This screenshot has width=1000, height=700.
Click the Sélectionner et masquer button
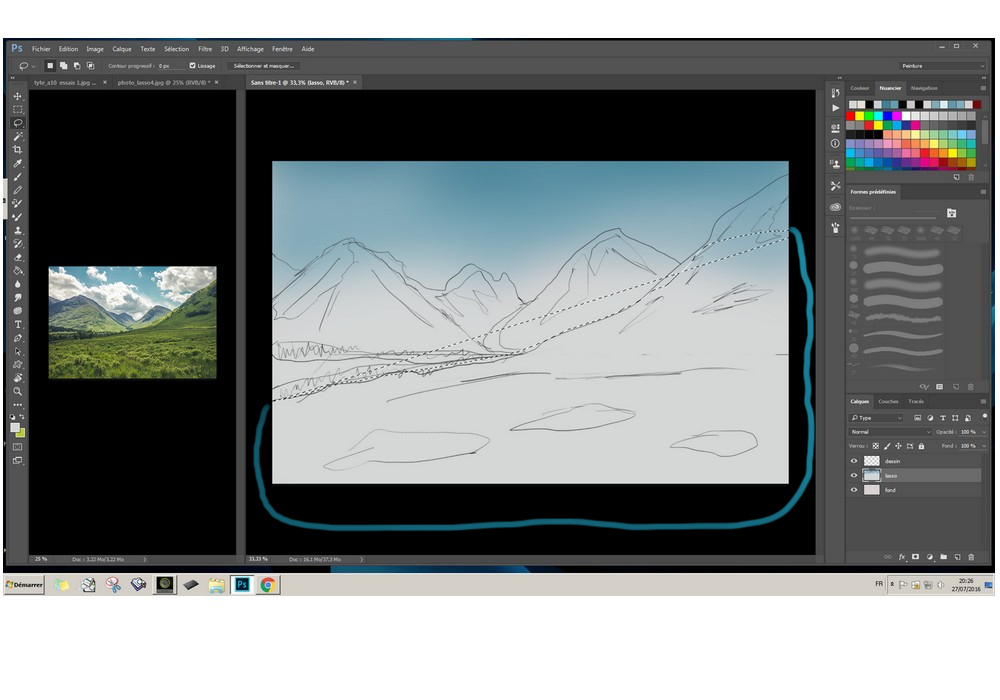[265, 66]
